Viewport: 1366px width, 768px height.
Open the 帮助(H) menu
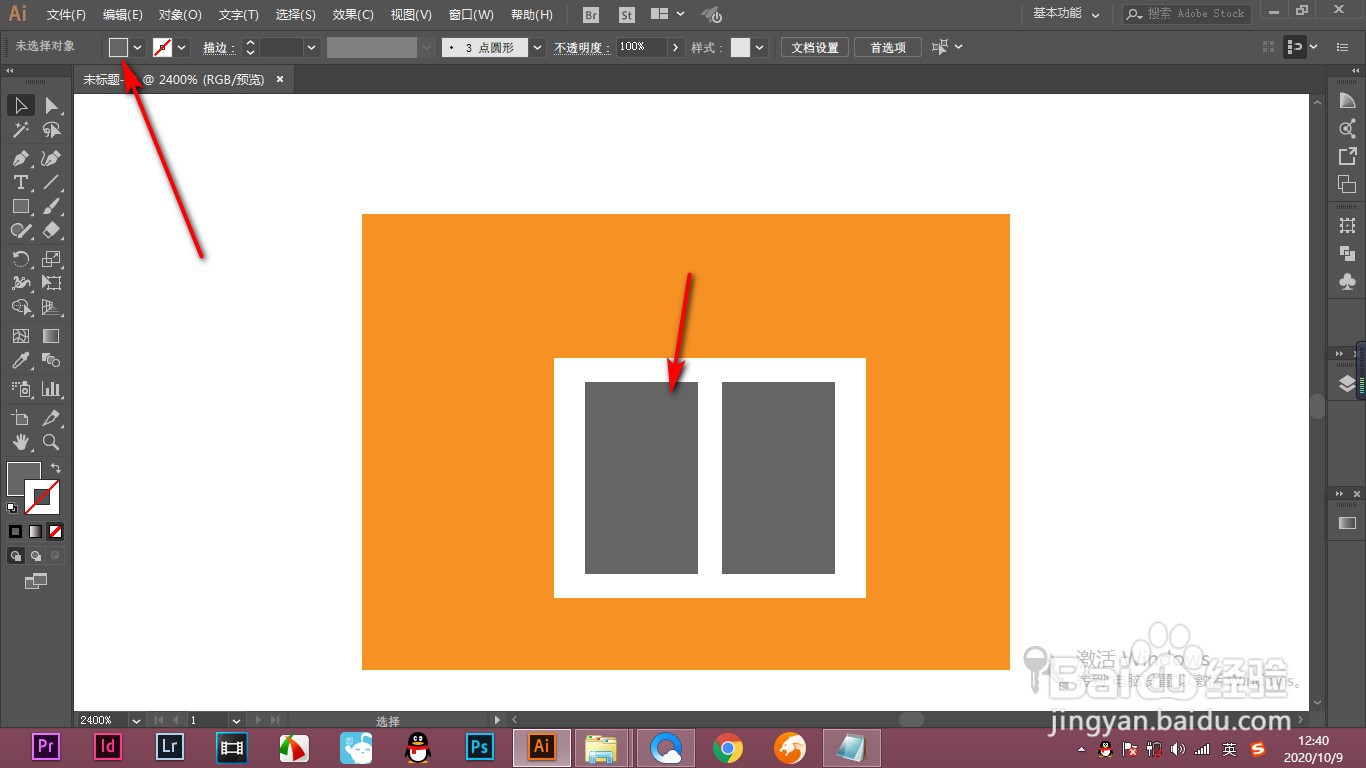click(x=531, y=15)
